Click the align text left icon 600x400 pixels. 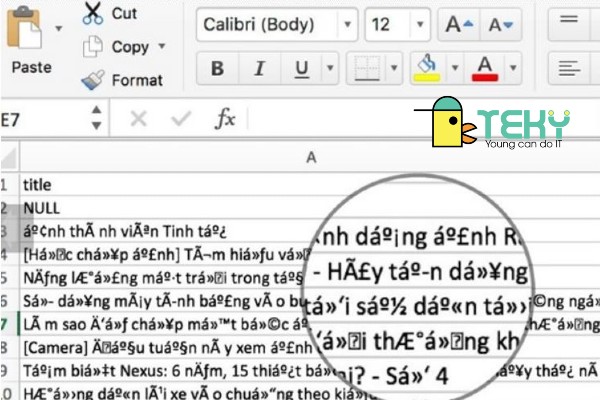click(569, 69)
